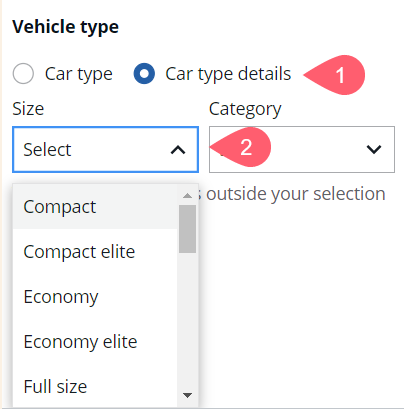
Task: Click the dropdown list scrollbar thumb
Action: [x=187, y=229]
